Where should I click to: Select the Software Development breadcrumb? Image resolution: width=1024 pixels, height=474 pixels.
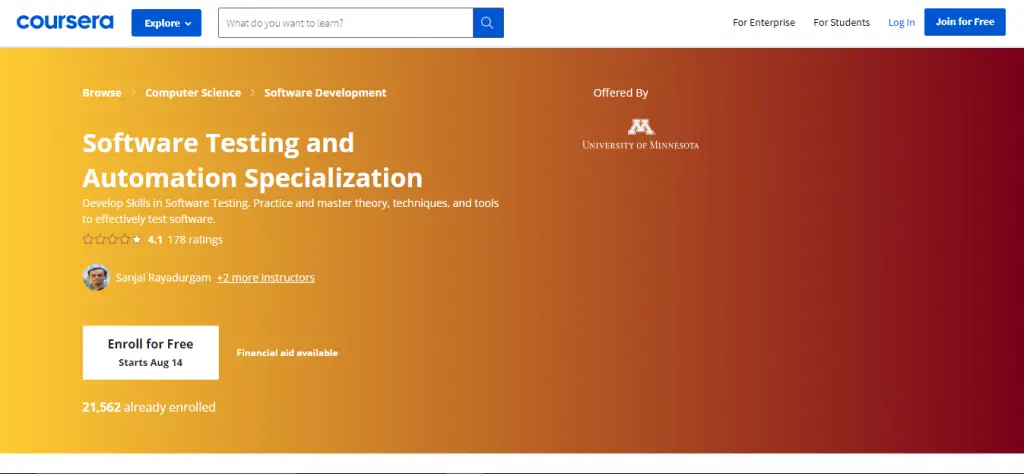tap(325, 93)
